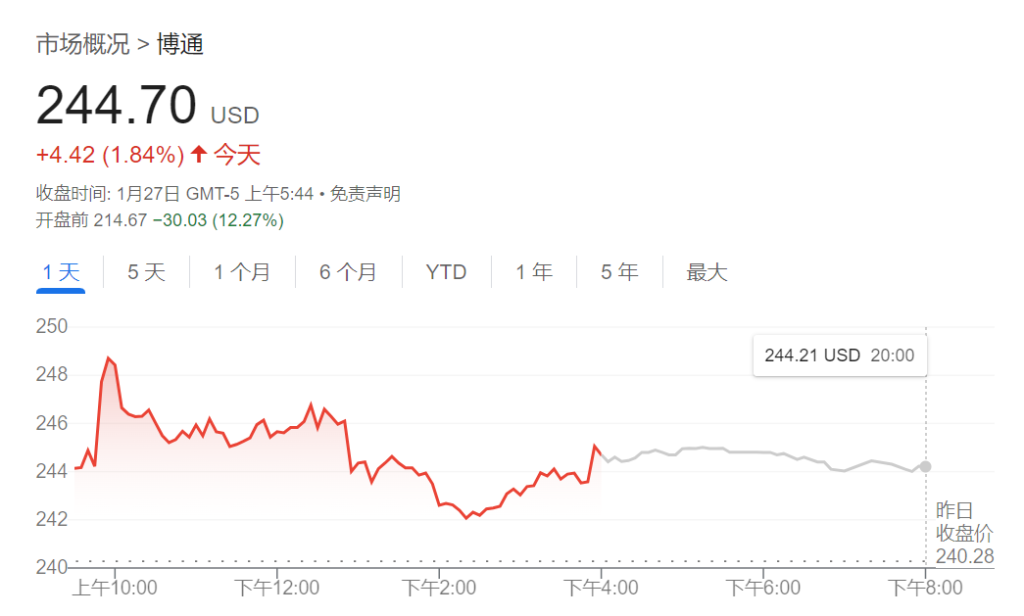Click the 下午4:00 axis label
The height and width of the screenshot is (616, 1024).
pyautogui.click(x=601, y=587)
